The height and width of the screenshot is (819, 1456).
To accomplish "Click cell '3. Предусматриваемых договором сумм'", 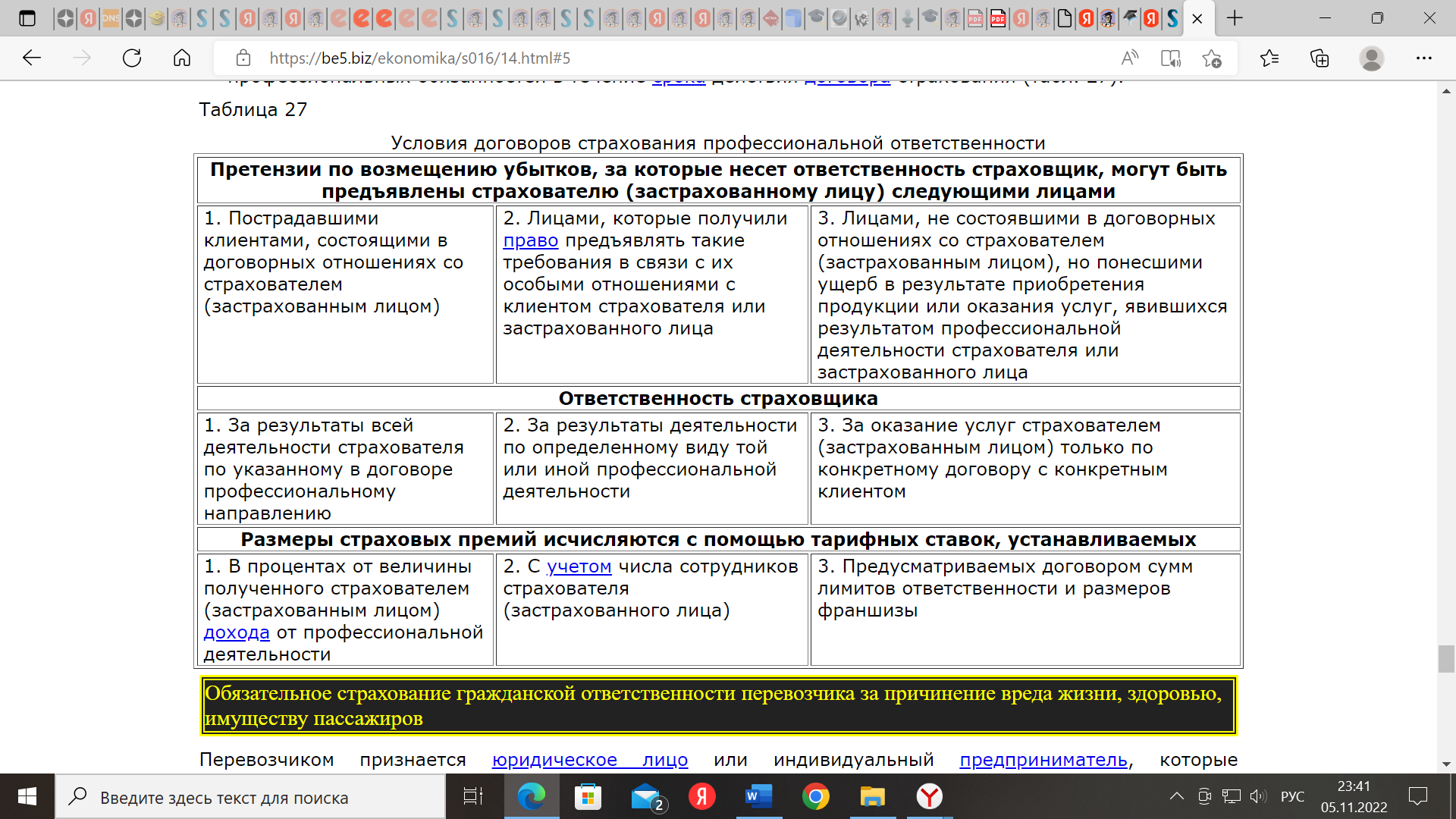I will click(1025, 610).
